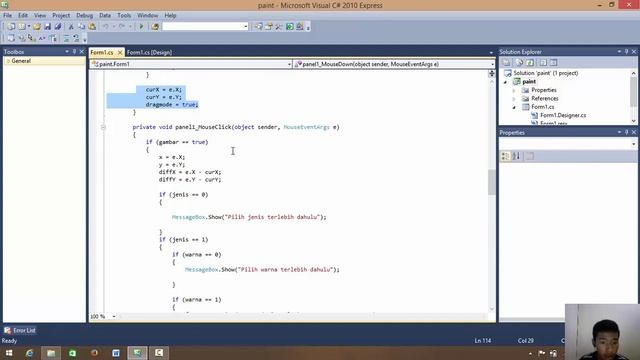Switch to the Form1.cs [Design] tab
Viewport: 640px width, 360px height.
point(149,52)
